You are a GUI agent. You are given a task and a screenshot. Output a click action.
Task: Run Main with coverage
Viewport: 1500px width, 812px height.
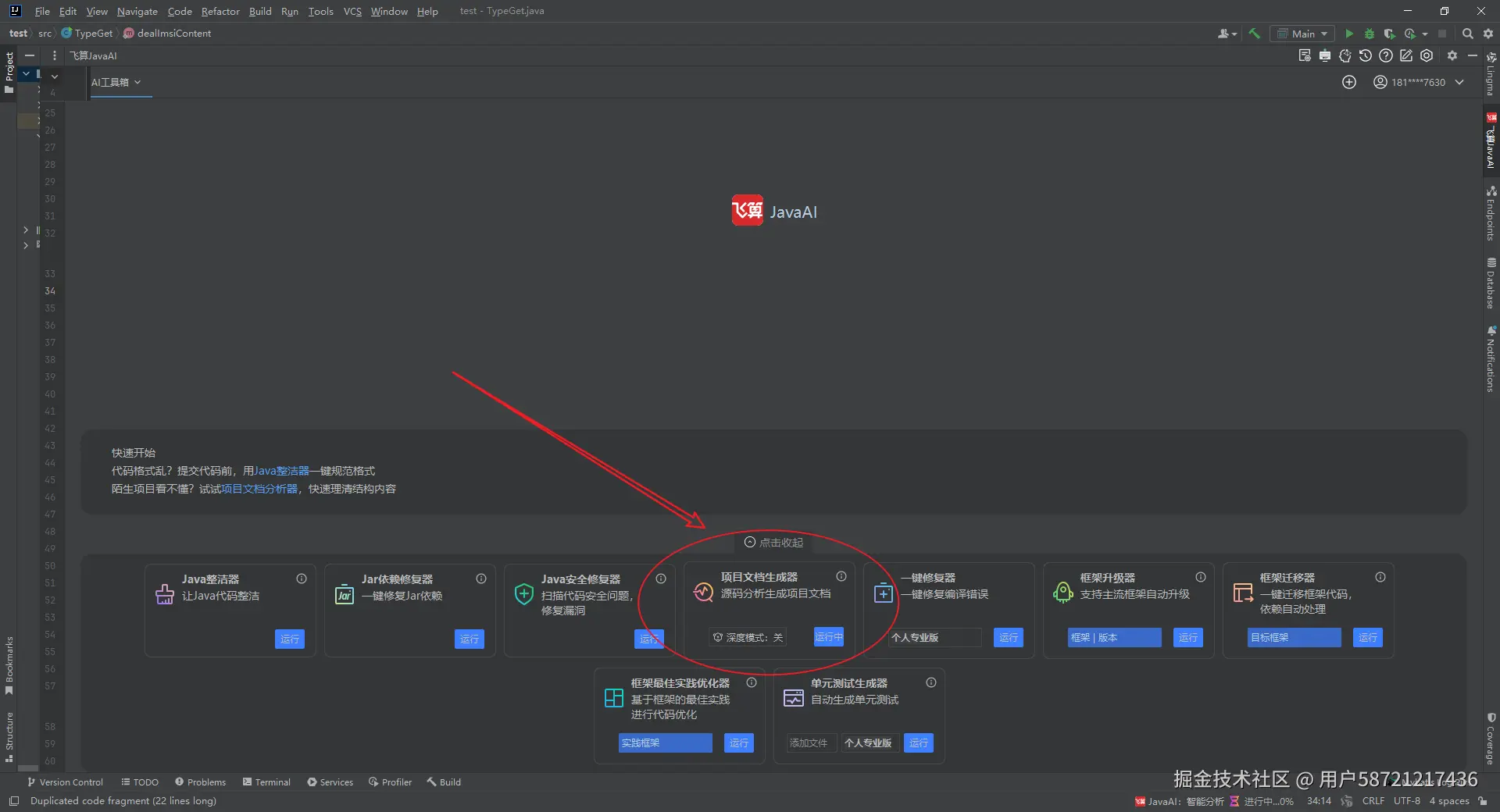[x=1389, y=34]
